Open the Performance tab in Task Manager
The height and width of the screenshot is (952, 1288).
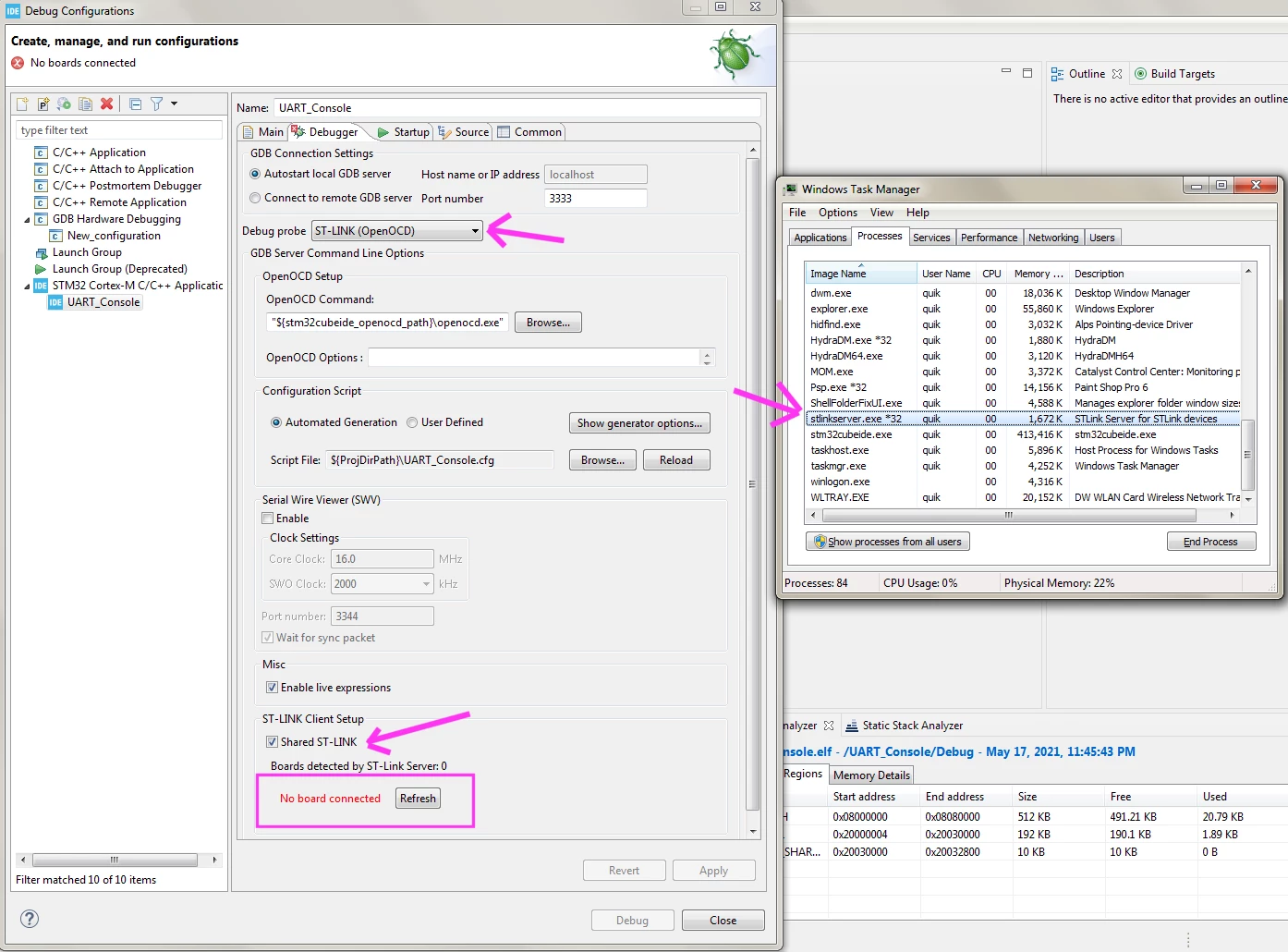[x=989, y=238]
